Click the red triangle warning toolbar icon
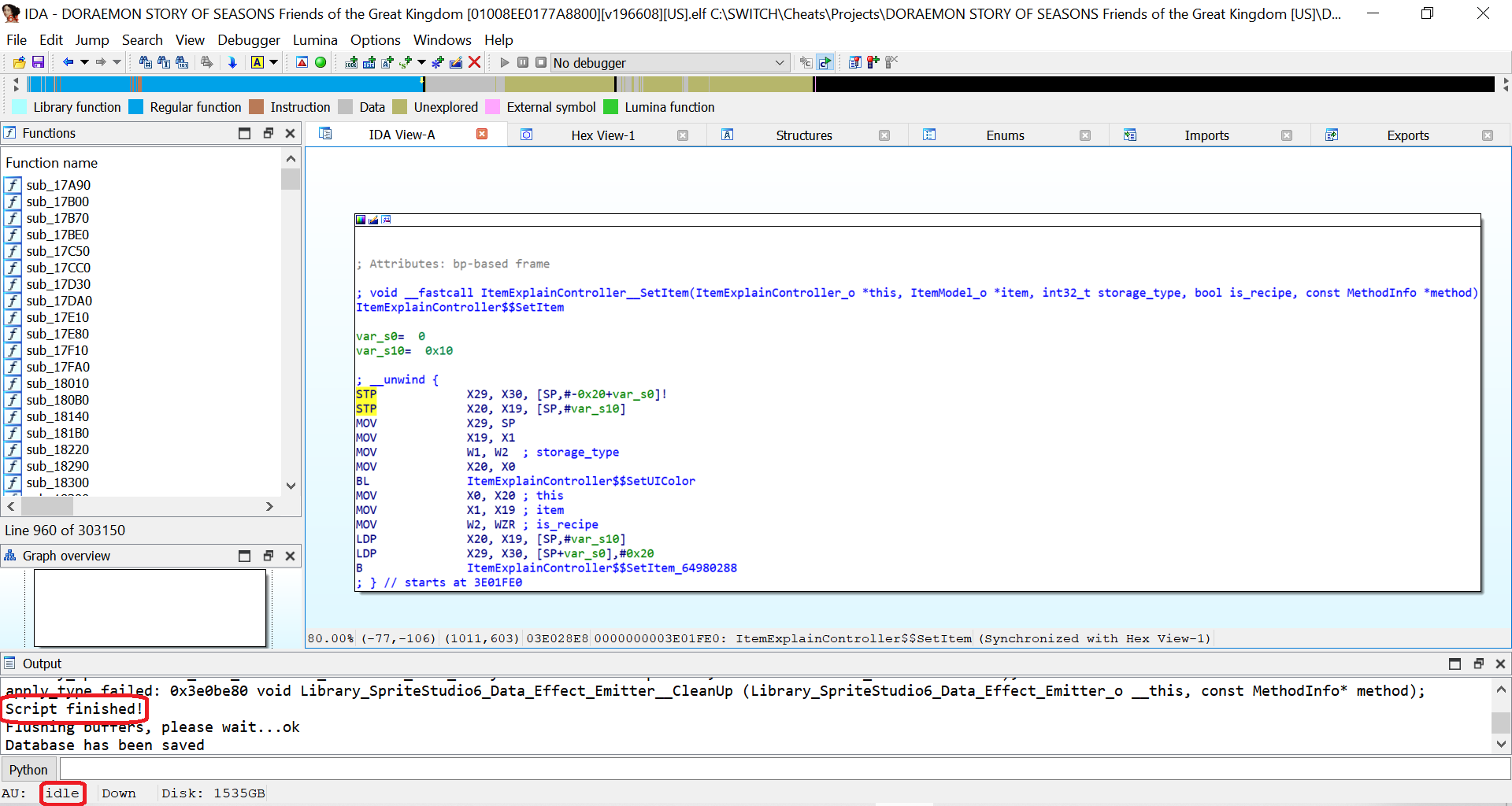Screen dimensions: 1512x806 click(x=302, y=62)
